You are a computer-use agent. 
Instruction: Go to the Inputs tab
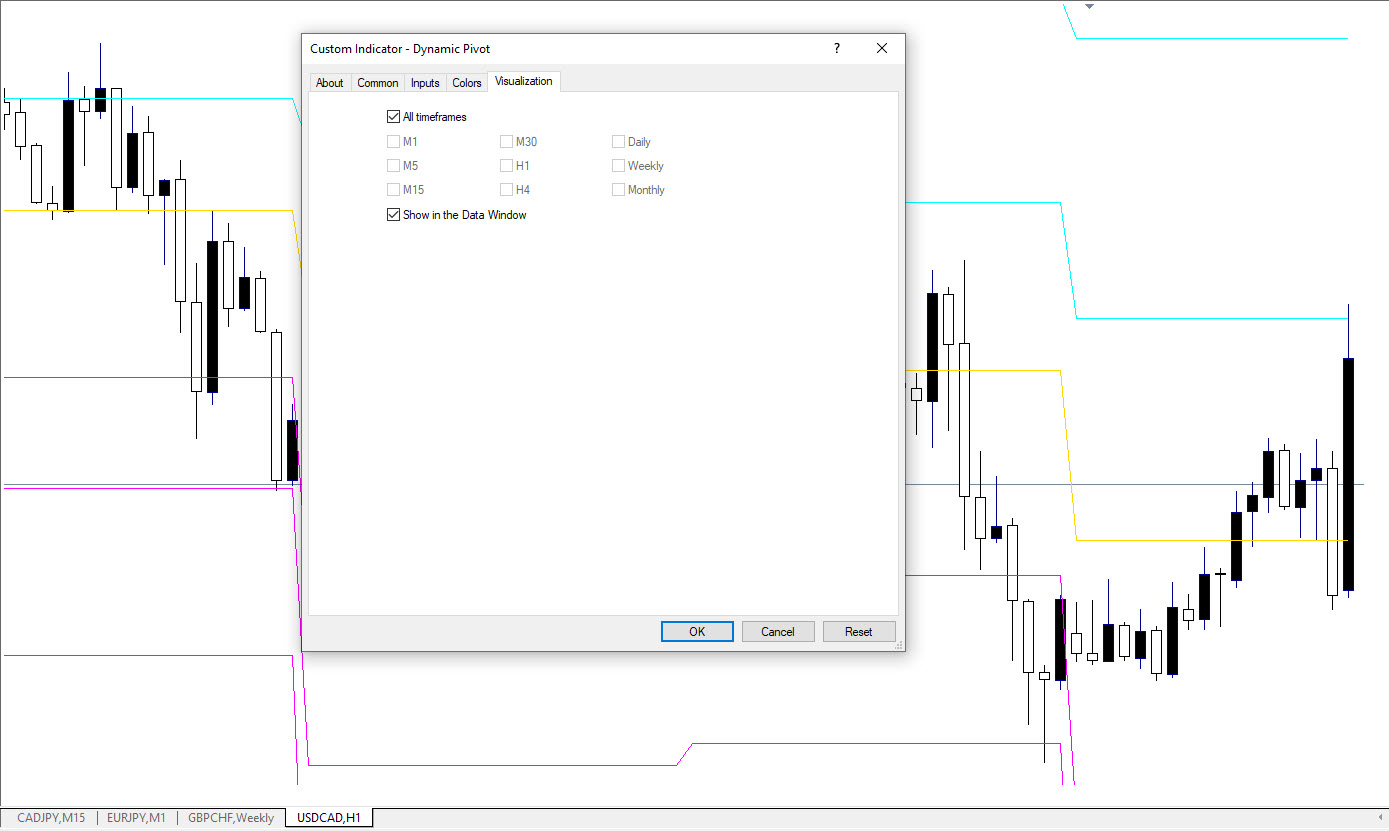(x=425, y=83)
